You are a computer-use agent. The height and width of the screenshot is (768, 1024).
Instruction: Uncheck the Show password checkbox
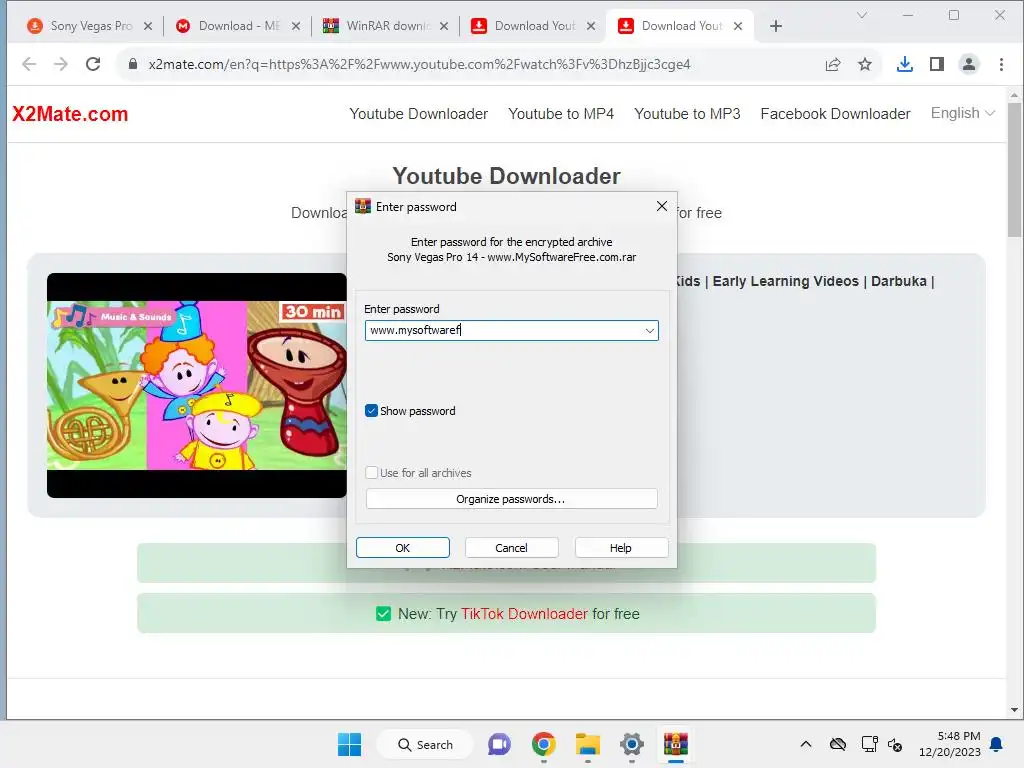371,411
